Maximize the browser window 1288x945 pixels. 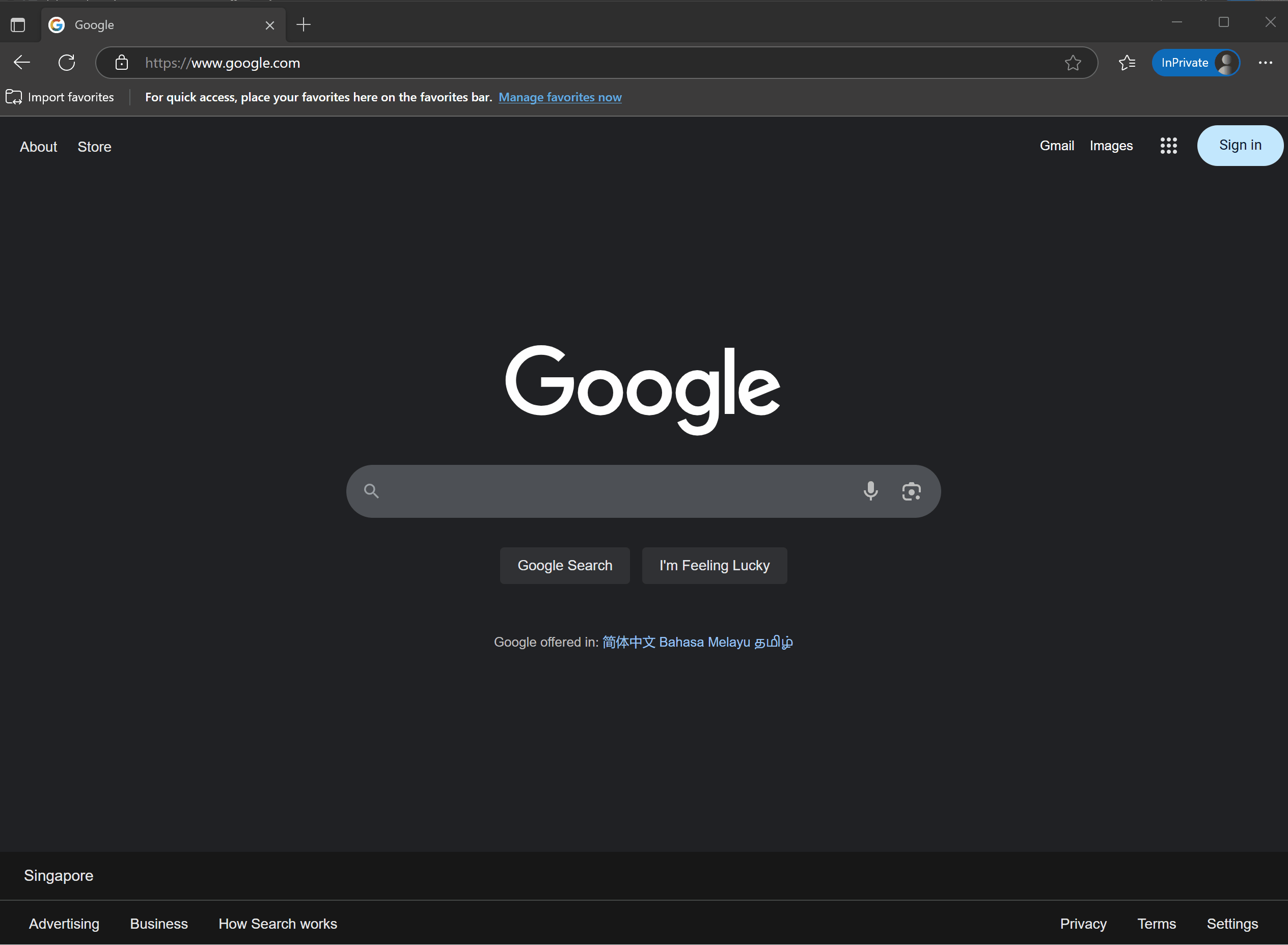coord(1223,22)
